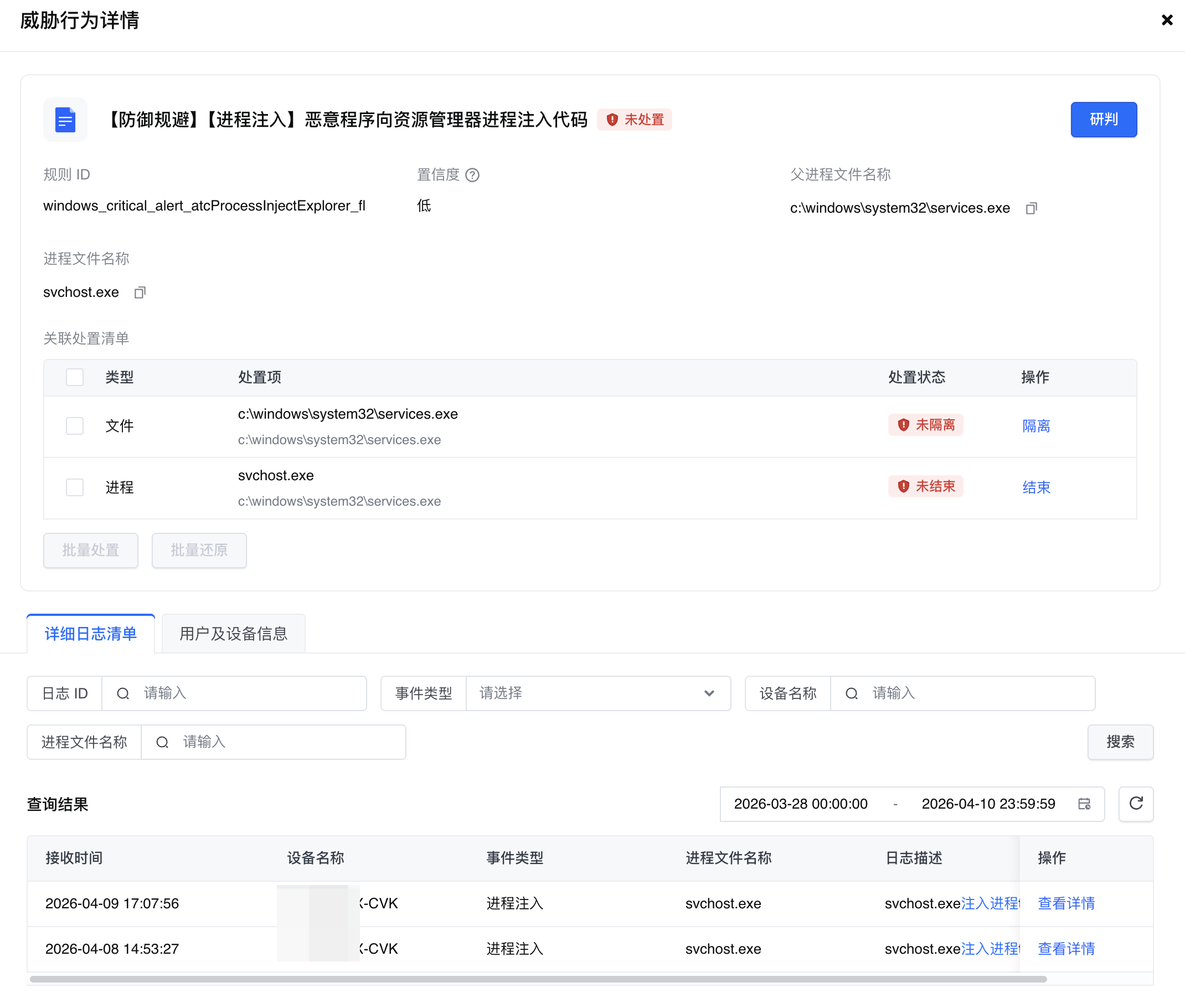This screenshot has width=1185, height=1008.
Task: Click the end date 2026-04-10 23:59:59 field
Action: click(x=988, y=804)
